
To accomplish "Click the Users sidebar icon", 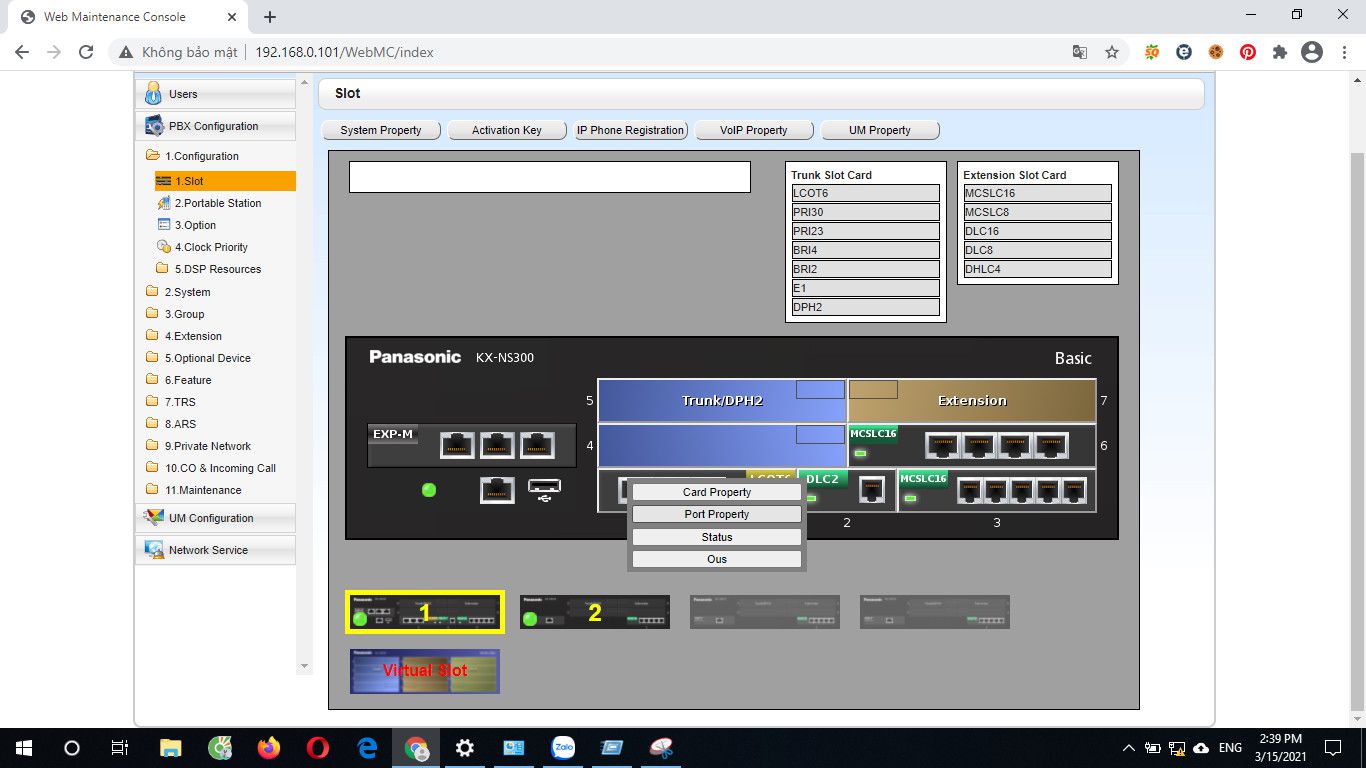I will [x=154, y=93].
